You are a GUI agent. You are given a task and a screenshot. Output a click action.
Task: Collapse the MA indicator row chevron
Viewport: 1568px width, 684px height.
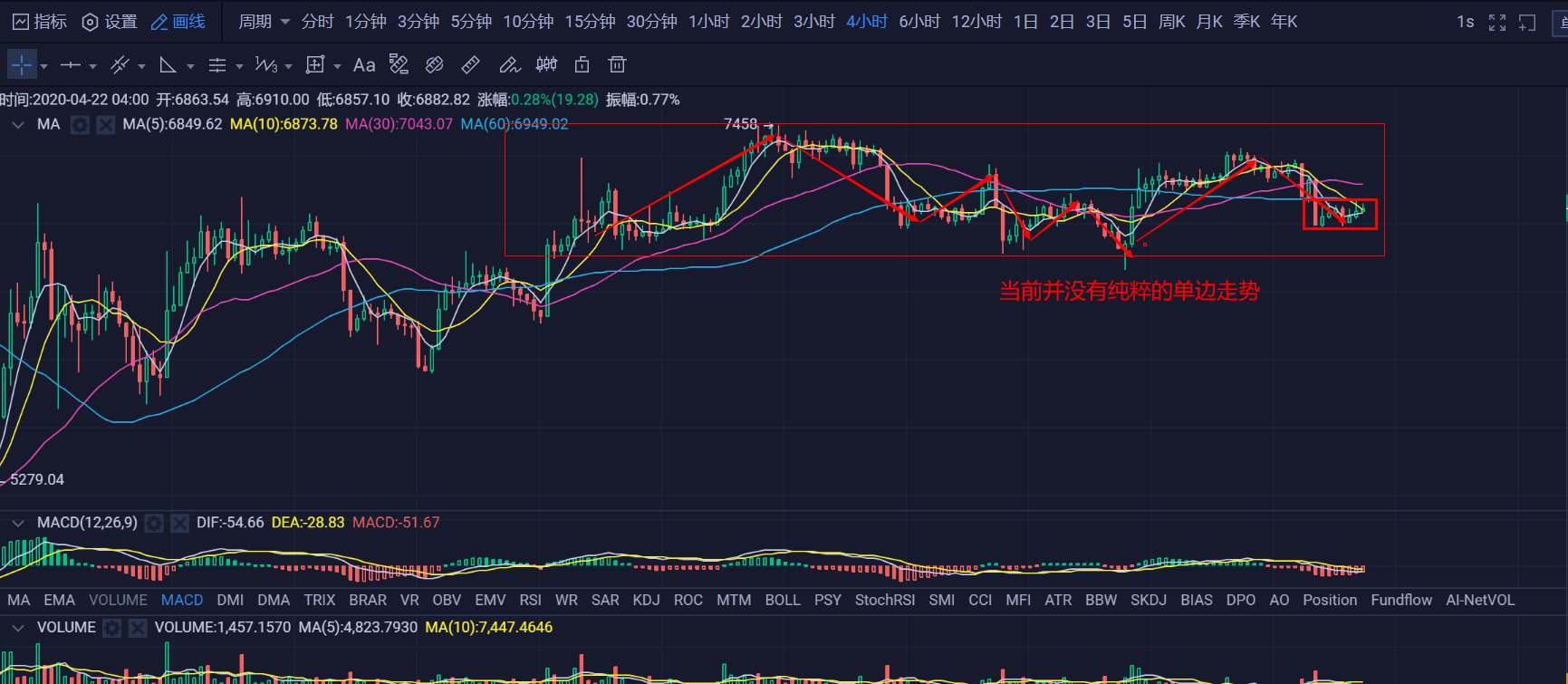point(18,125)
